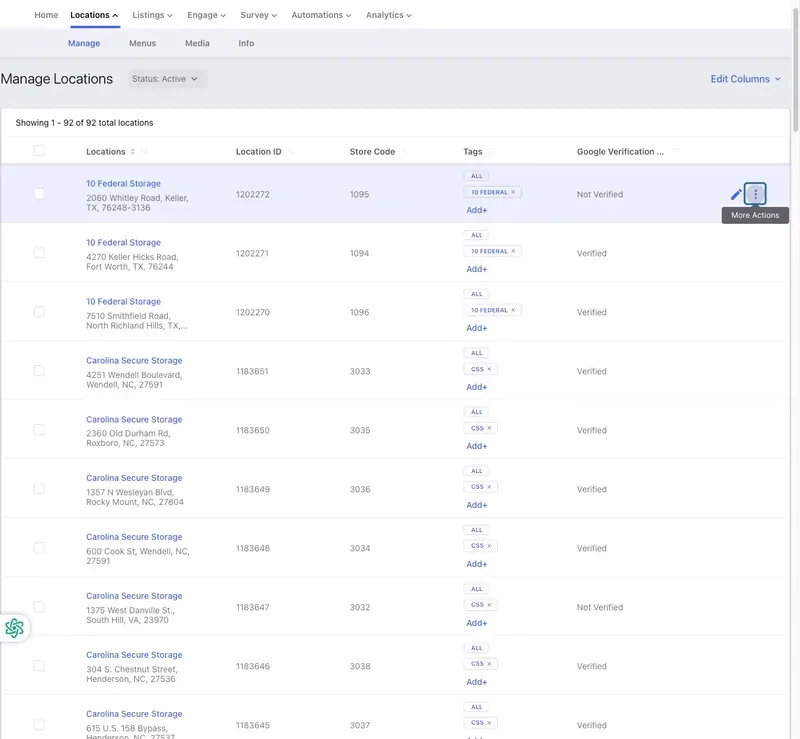Expand the Survey menu
This screenshot has height=739, width=800.
click(x=259, y=15)
